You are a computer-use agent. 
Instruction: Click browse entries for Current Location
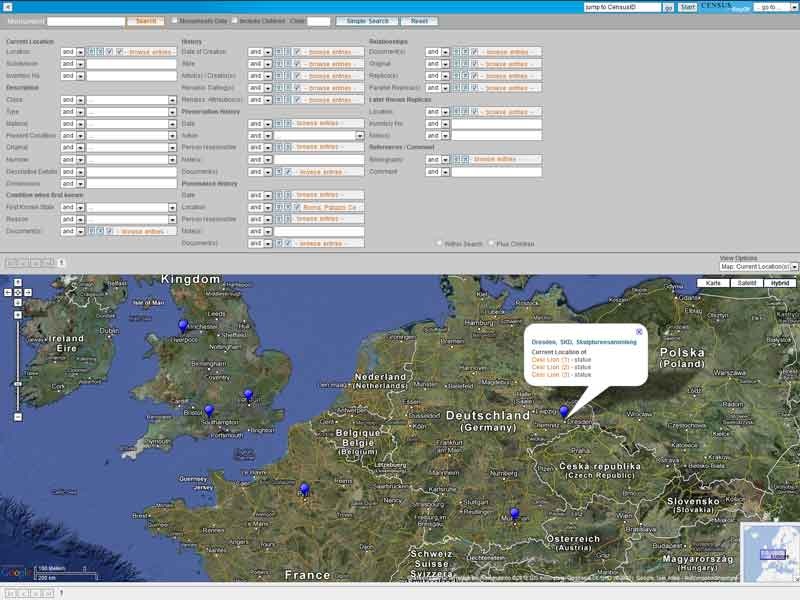point(150,52)
